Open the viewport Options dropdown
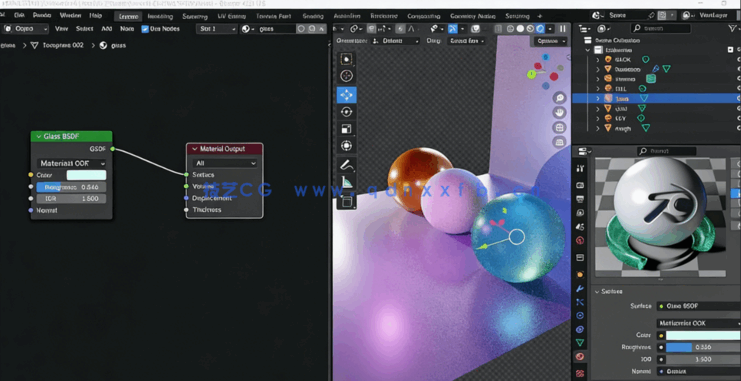The image size is (741, 381). coord(551,41)
